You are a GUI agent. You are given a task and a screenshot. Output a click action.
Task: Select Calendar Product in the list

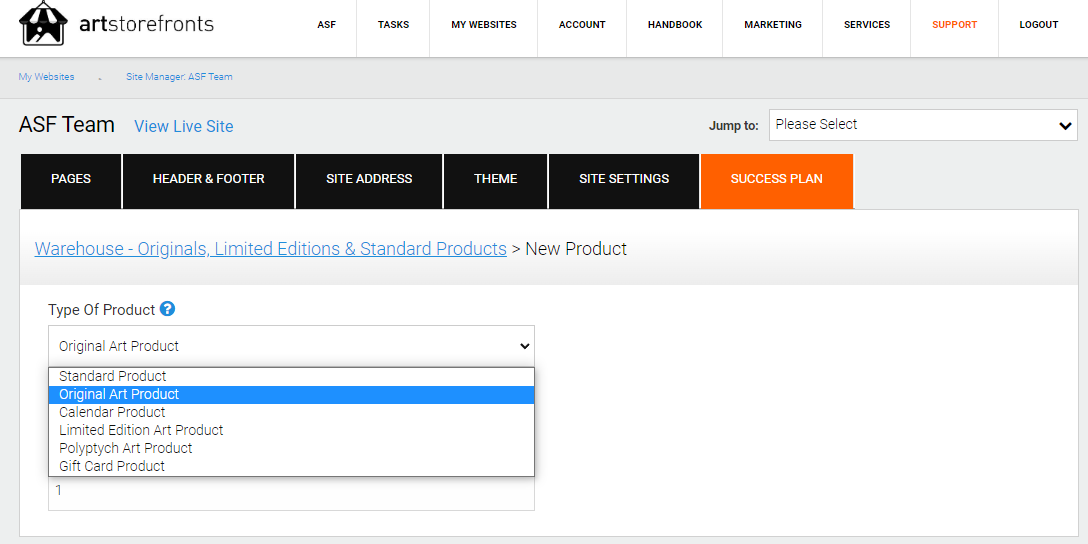coord(112,412)
